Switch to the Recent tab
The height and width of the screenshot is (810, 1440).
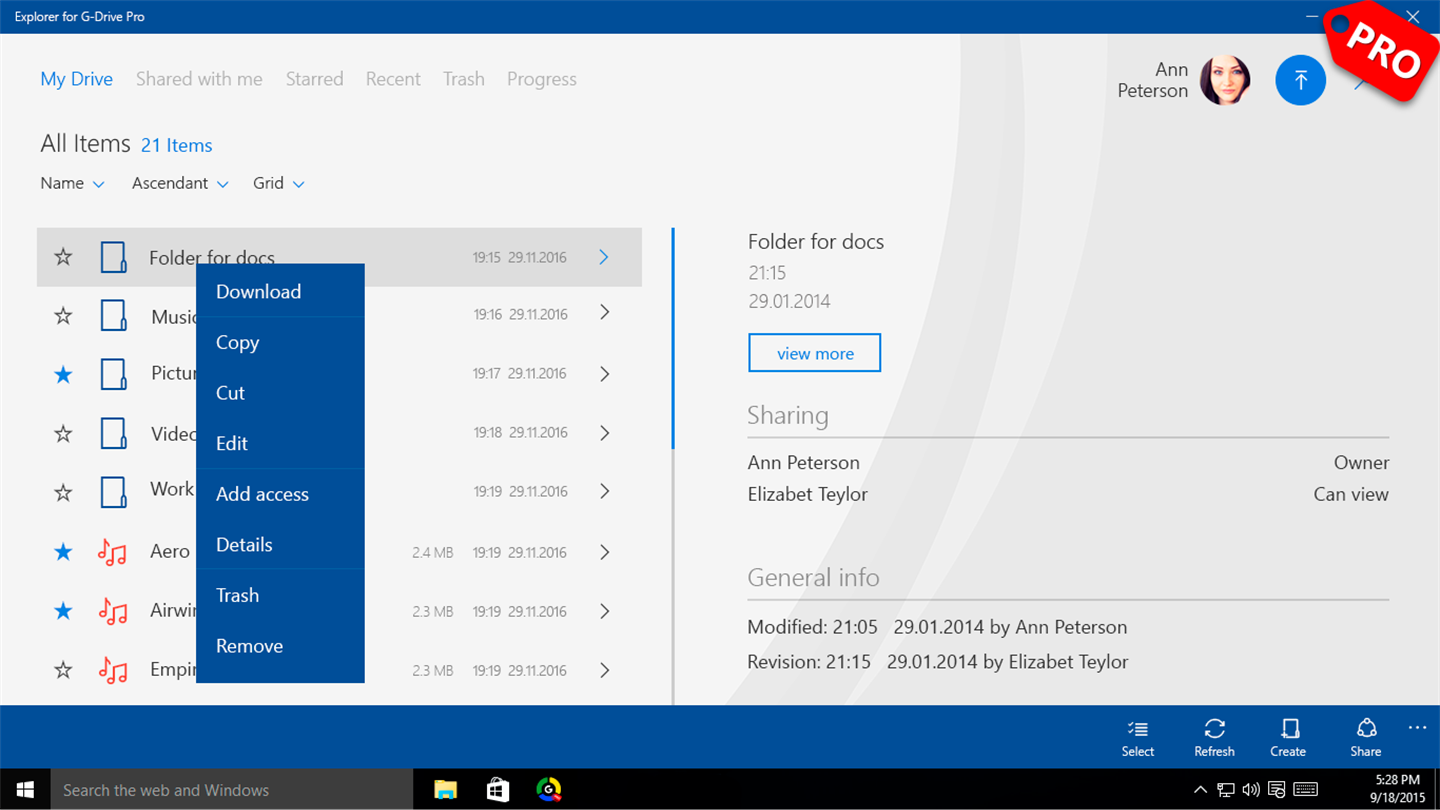coord(393,79)
